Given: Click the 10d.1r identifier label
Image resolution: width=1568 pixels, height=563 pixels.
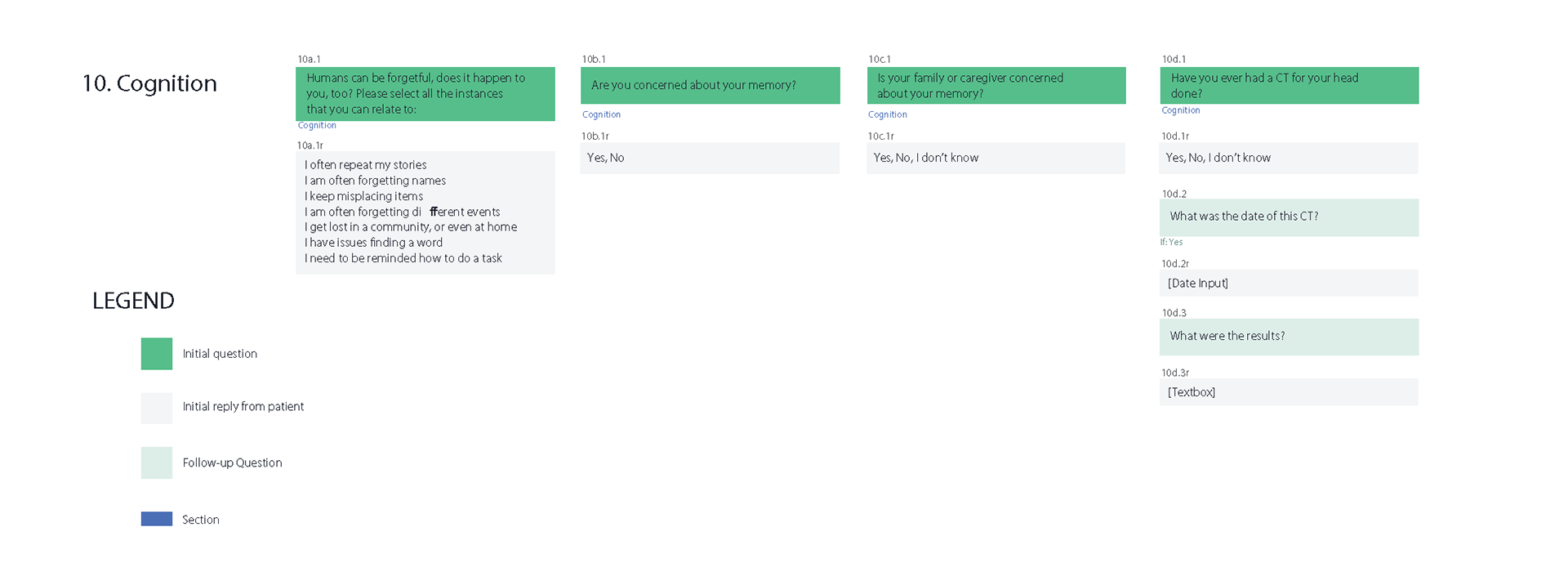Looking at the screenshot, I should pos(1176,136).
